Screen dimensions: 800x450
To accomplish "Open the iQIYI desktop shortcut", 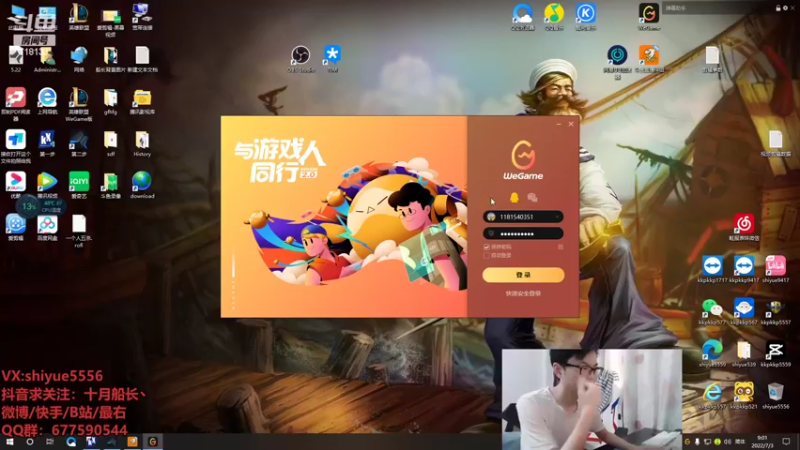I will 79,185.
